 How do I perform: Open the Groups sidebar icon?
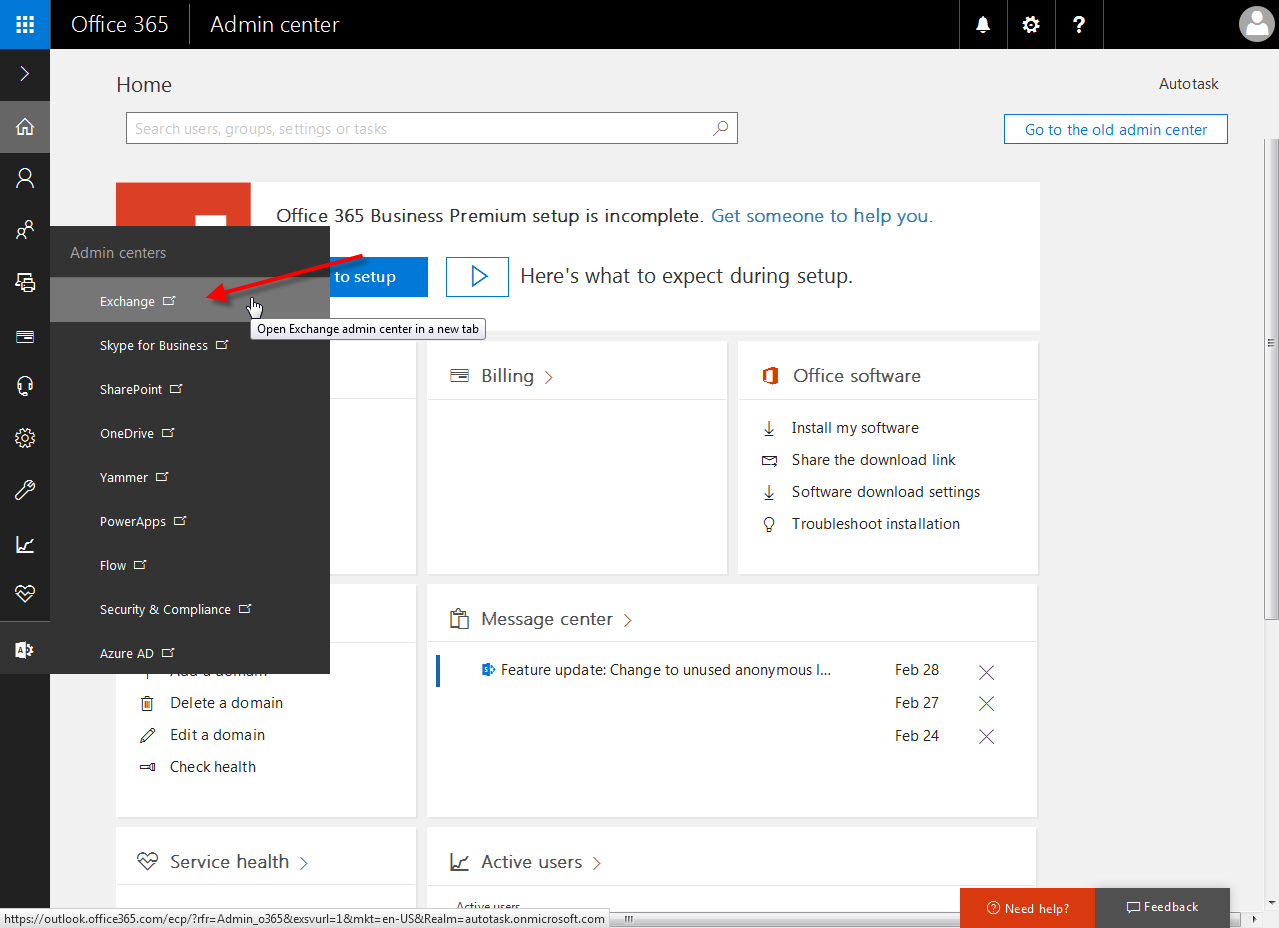coord(24,230)
